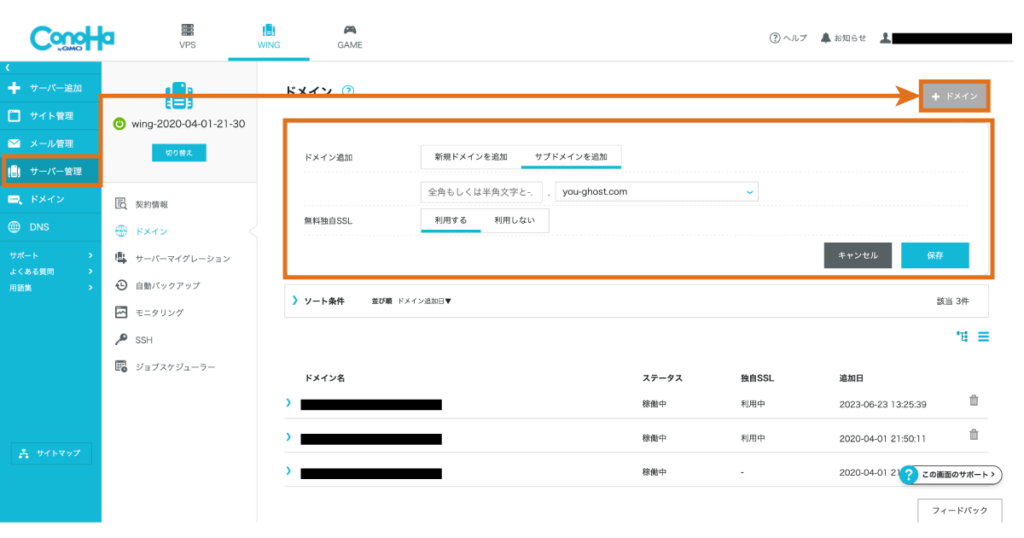Open the you-ghost.com domain dropdown

656,191
